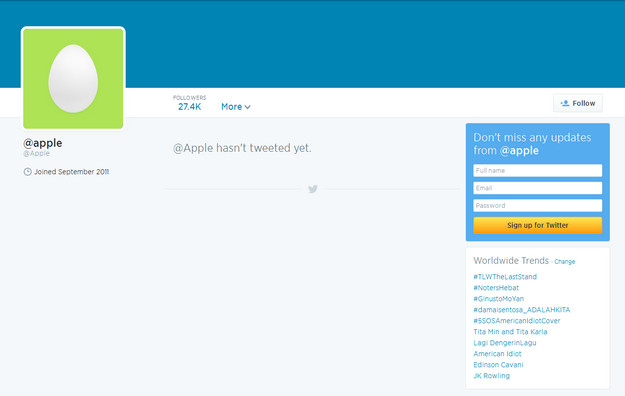This screenshot has height=396, width=625.
Task: Click the Joined September 2011 text
Action: click(71, 172)
